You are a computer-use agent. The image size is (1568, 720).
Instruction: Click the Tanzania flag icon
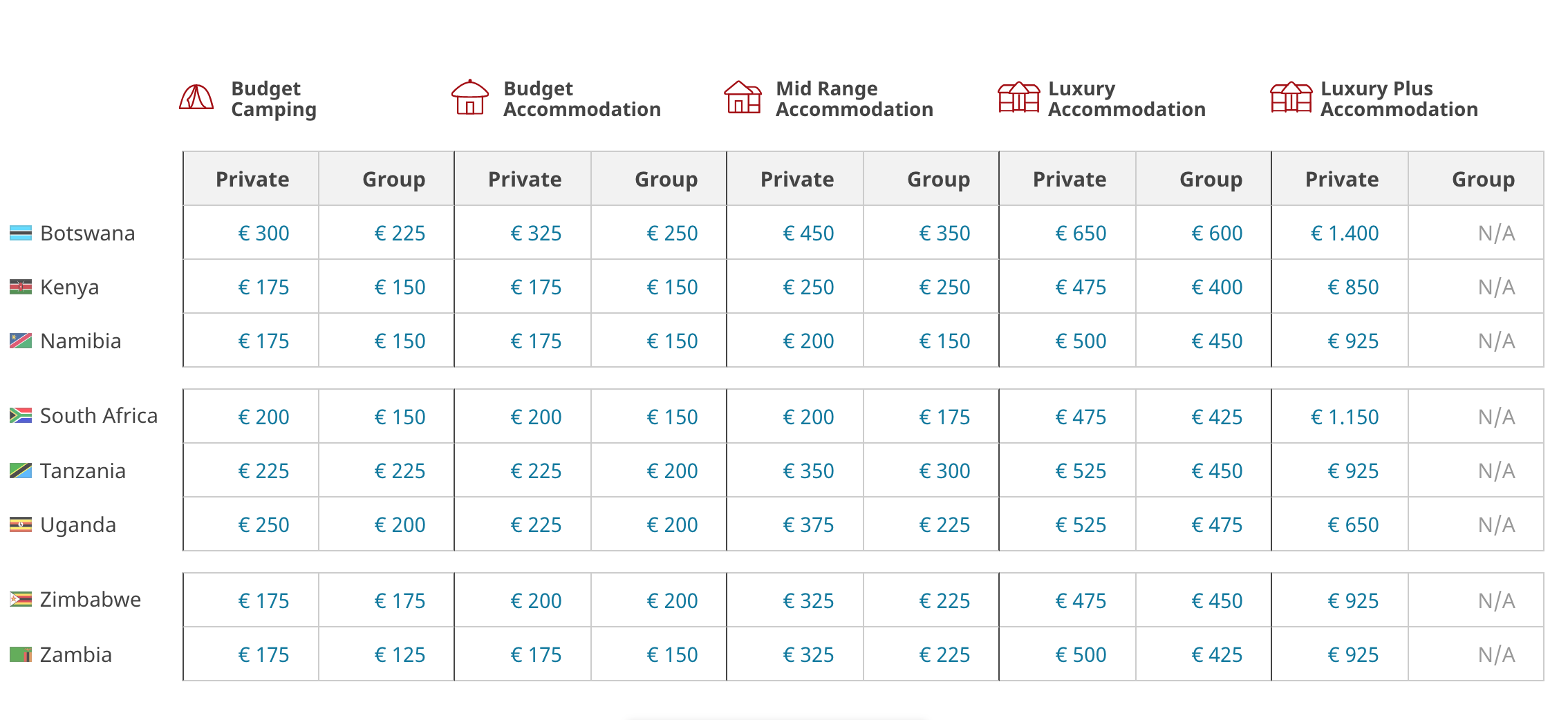coord(21,471)
